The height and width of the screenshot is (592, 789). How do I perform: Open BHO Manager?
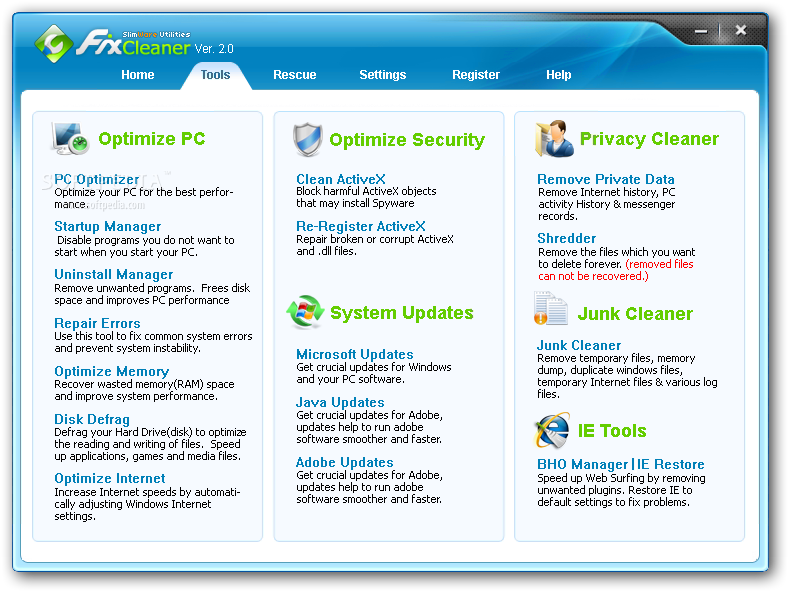(x=582, y=465)
